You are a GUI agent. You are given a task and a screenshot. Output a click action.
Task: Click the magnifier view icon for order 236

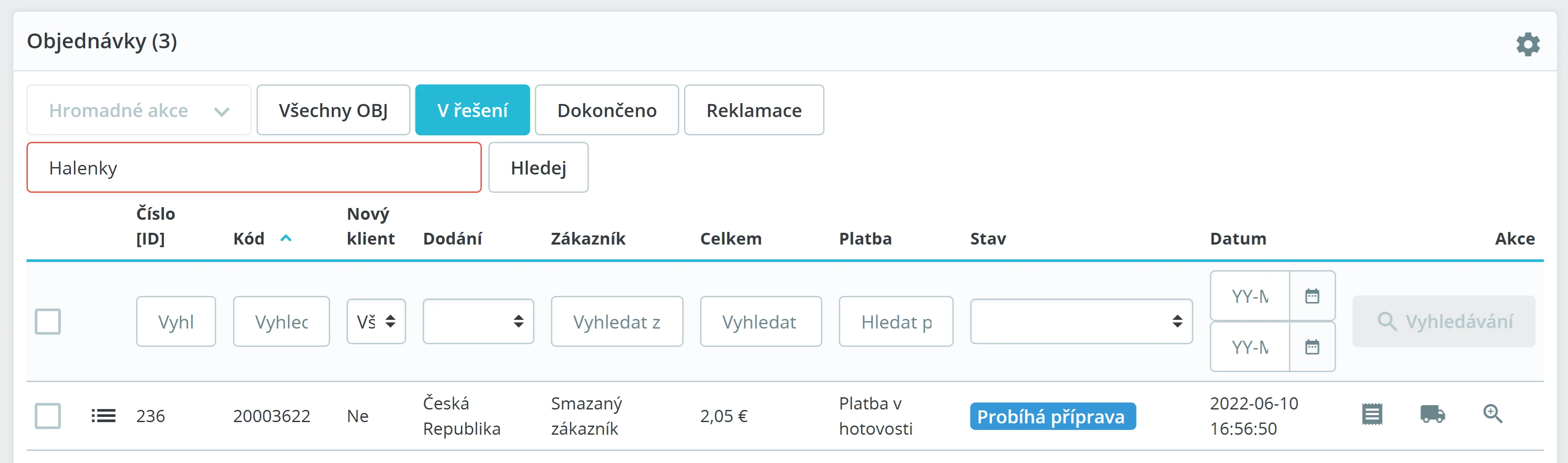click(x=1492, y=414)
